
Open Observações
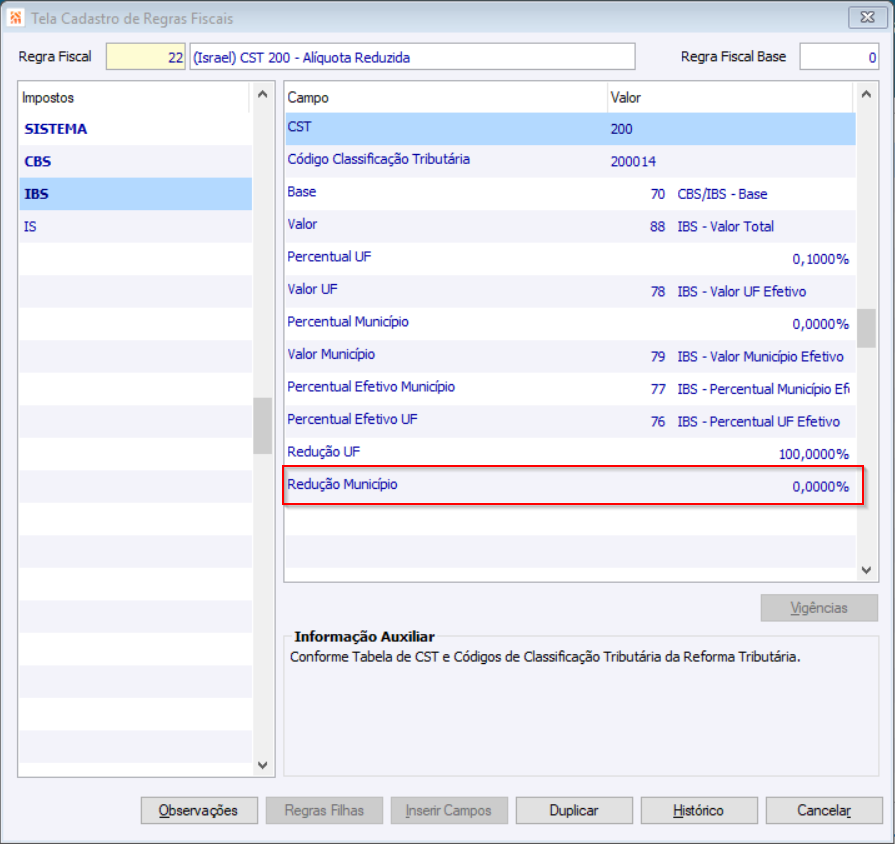coord(199,810)
